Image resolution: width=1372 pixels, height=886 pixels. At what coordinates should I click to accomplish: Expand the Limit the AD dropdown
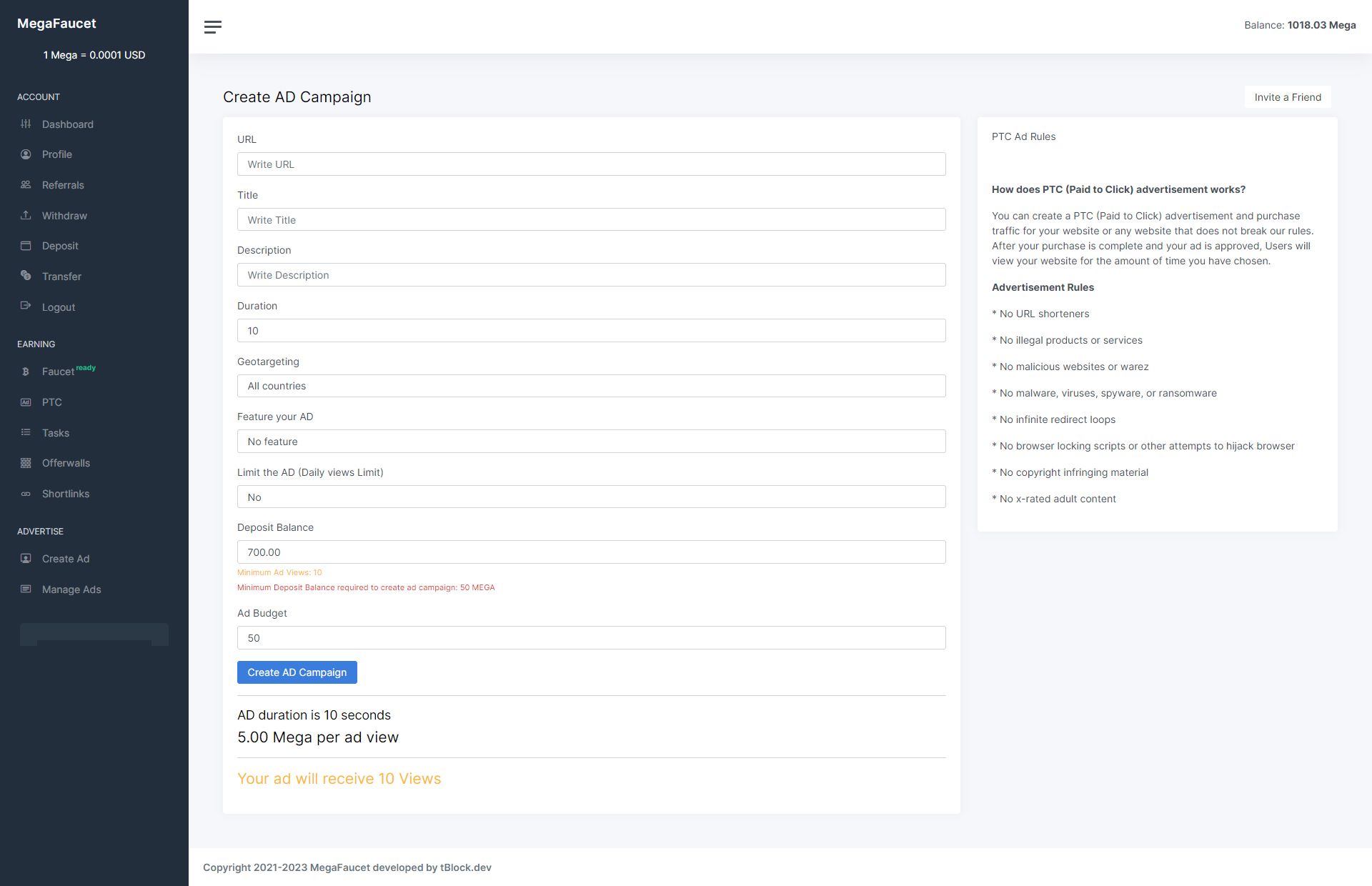(x=591, y=496)
